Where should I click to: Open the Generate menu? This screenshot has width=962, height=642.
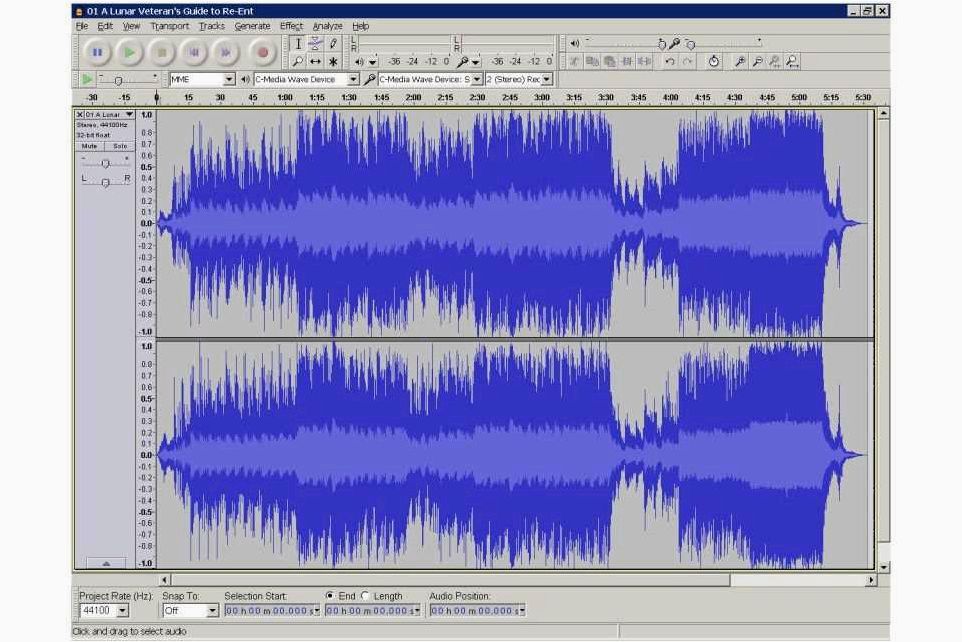click(252, 26)
